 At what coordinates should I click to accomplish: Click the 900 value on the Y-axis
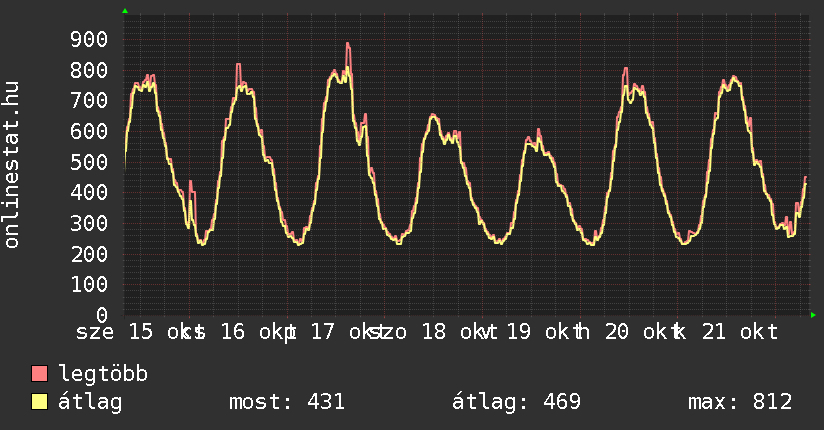(89, 39)
